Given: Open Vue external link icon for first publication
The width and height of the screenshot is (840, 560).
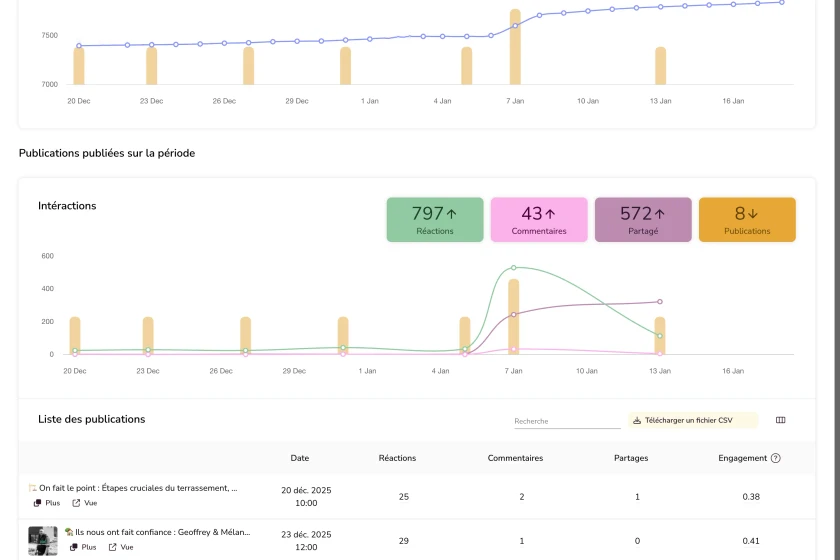Looking at the screenshot, I should (76, 503).
